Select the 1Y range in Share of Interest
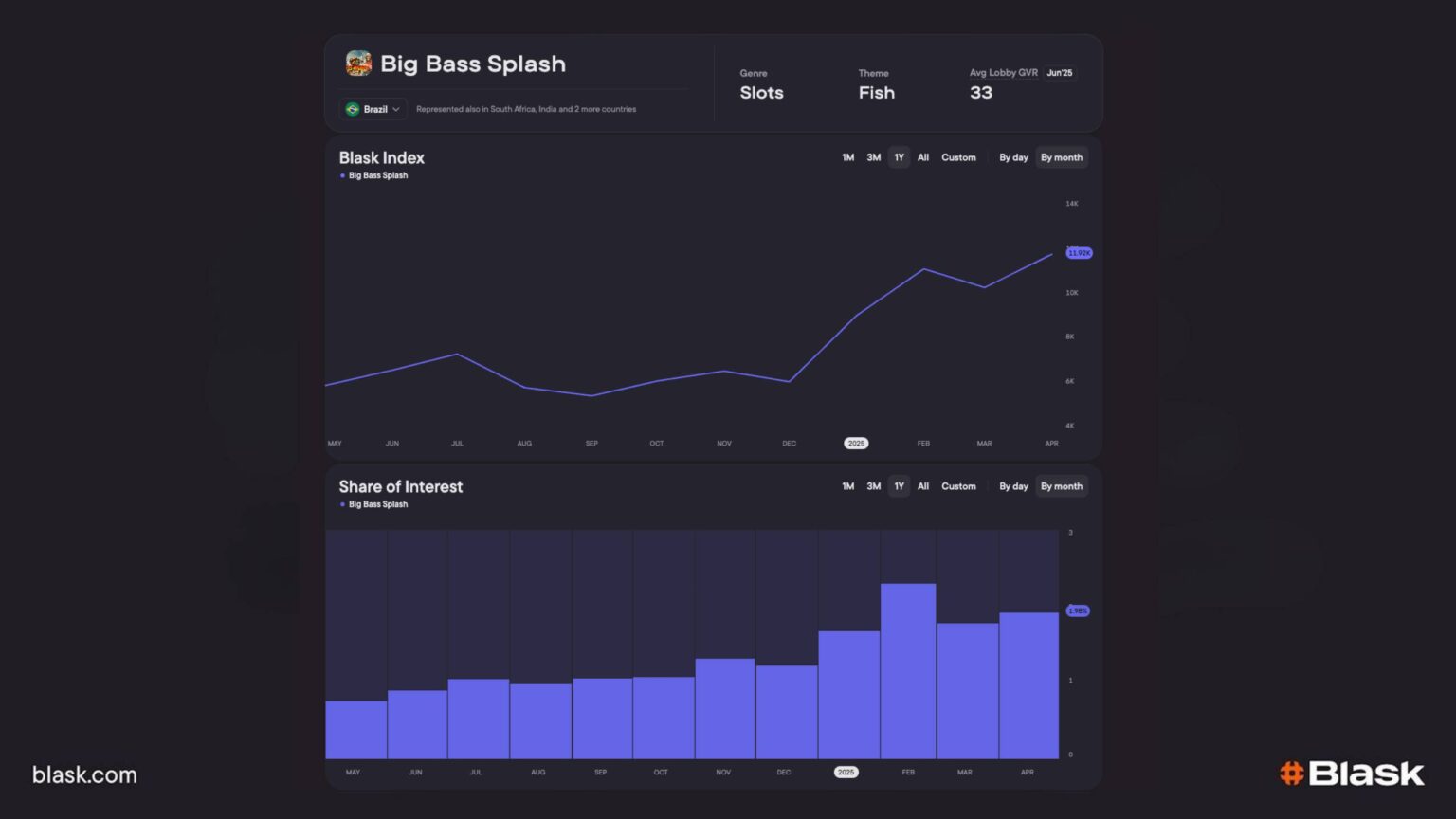The image size is (1456, 819). (x=900, y=486)
